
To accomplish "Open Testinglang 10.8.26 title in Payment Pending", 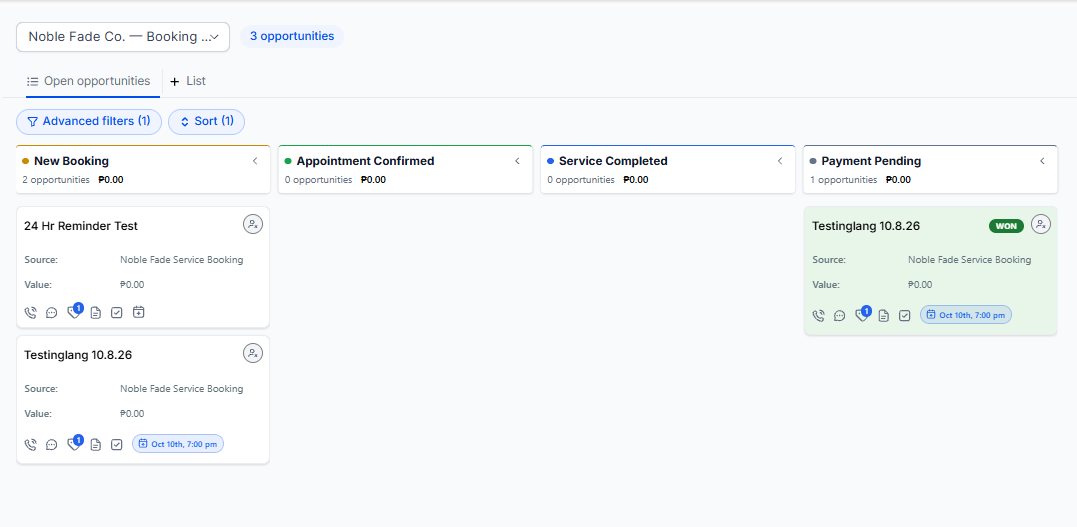I will [x=866, y=226].
